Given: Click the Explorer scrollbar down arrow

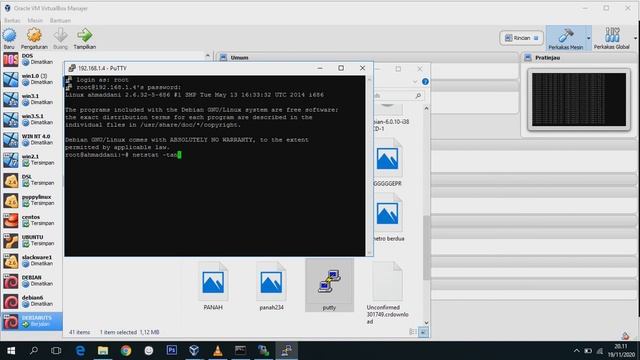Looking at the screenshot, I should click(x=426, y=323).
